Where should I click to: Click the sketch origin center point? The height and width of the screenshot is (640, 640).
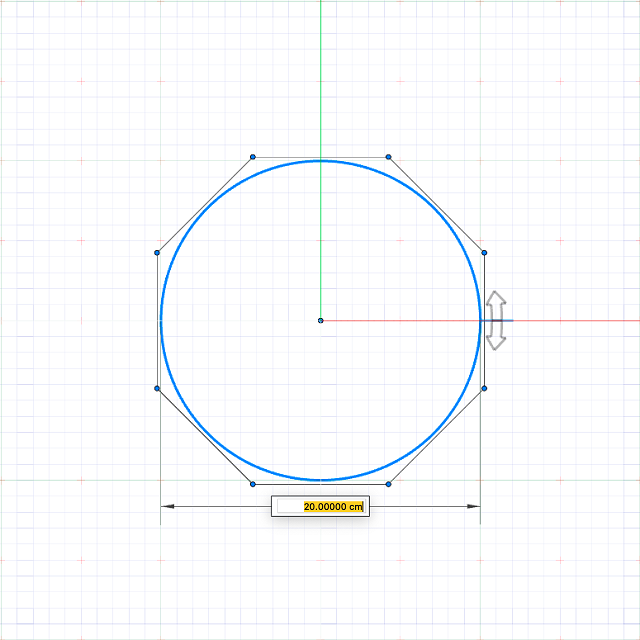pos(320,320)
